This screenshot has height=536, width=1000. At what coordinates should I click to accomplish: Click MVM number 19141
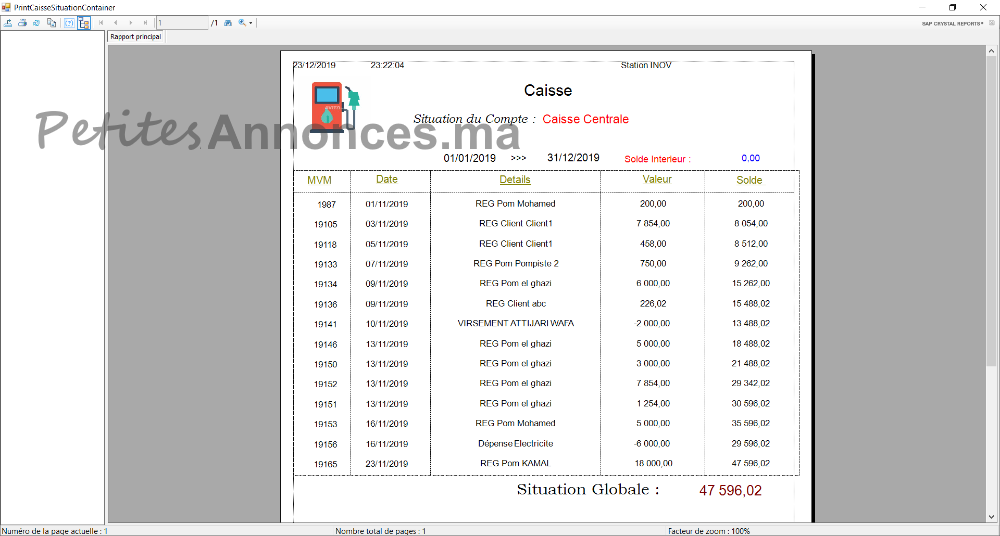[325, 324]
